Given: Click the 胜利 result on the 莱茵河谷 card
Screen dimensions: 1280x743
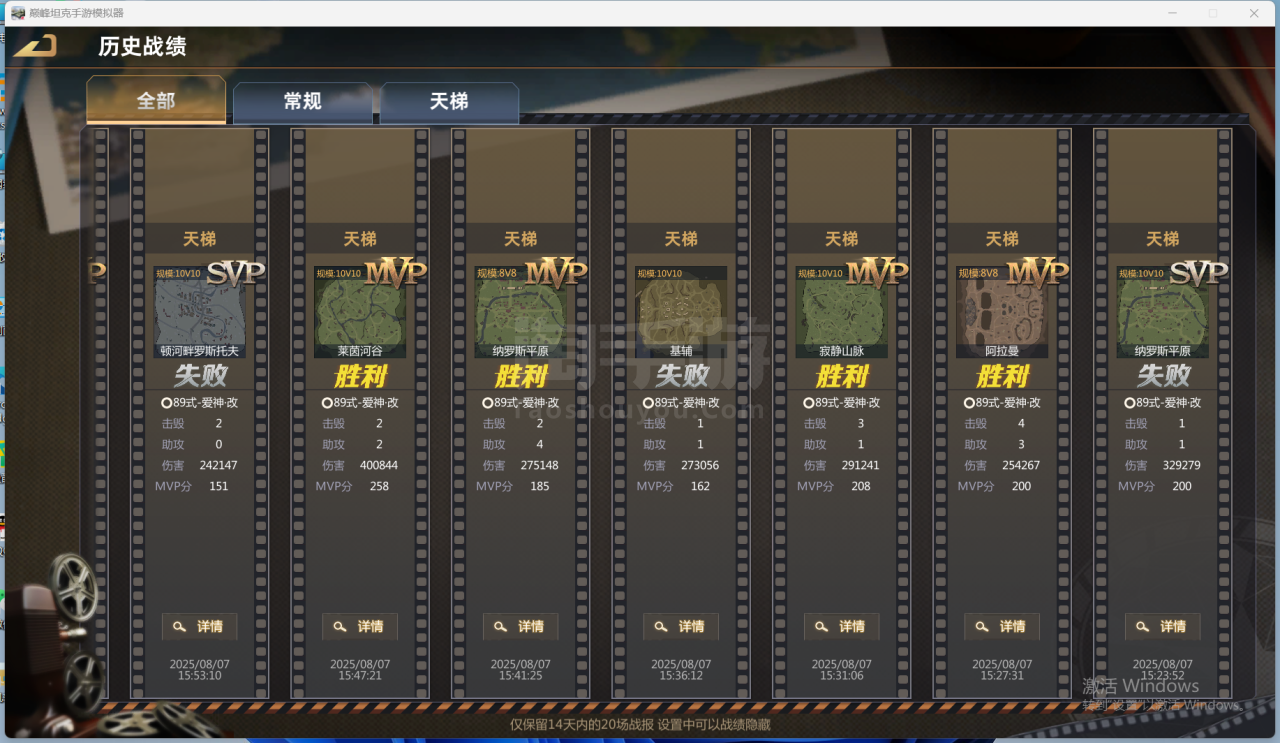Looking at the screenshot, I should (360, 376).
